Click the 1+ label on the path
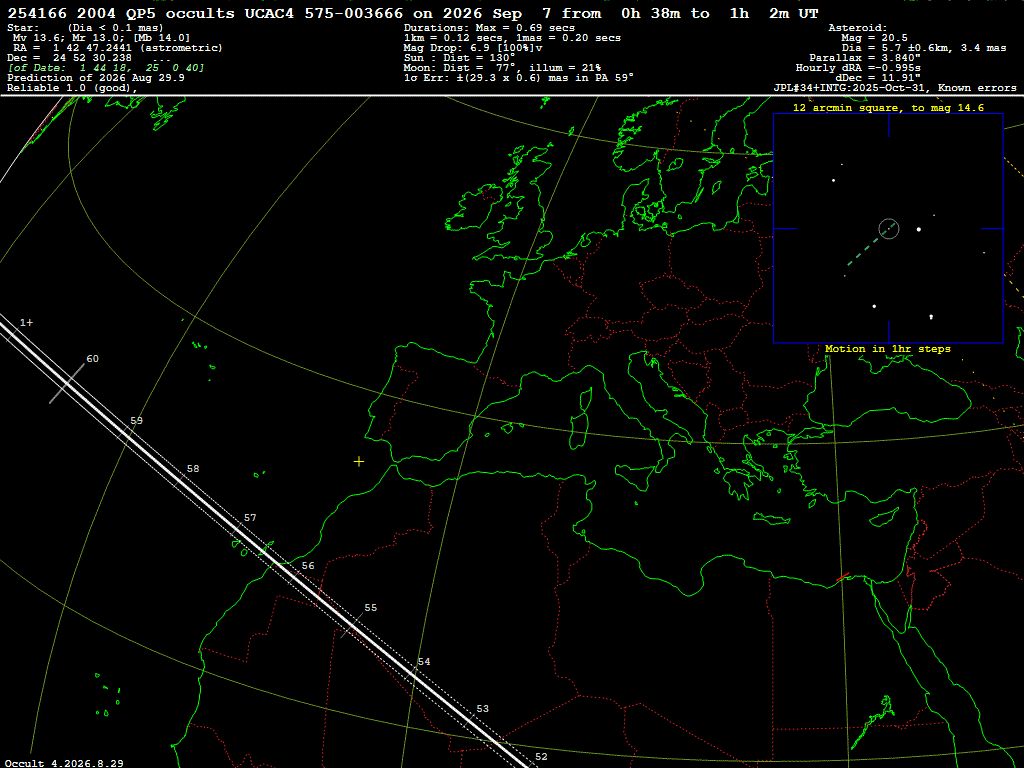The height and width of the screenshot is (768, 1024). pyautogui.click(x=26, y=323)
